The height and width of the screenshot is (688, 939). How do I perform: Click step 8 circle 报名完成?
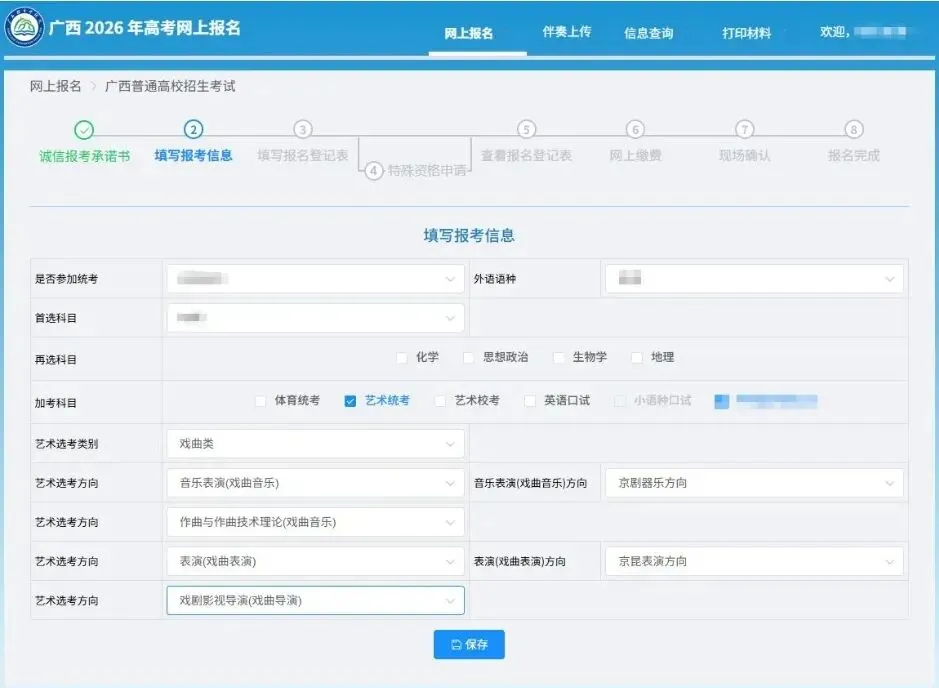click(853, 129)
